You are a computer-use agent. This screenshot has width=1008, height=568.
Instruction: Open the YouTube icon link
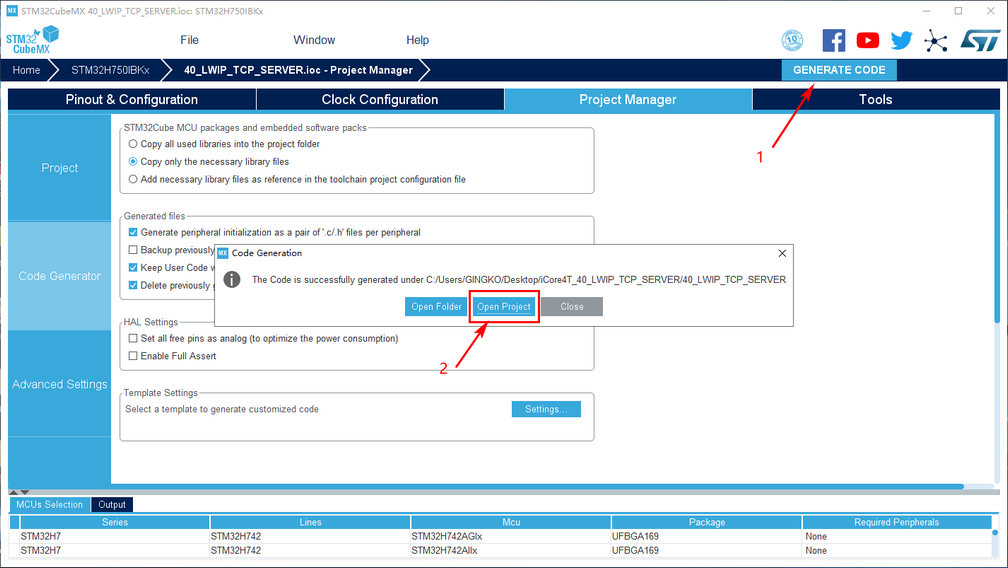point(868,40)
